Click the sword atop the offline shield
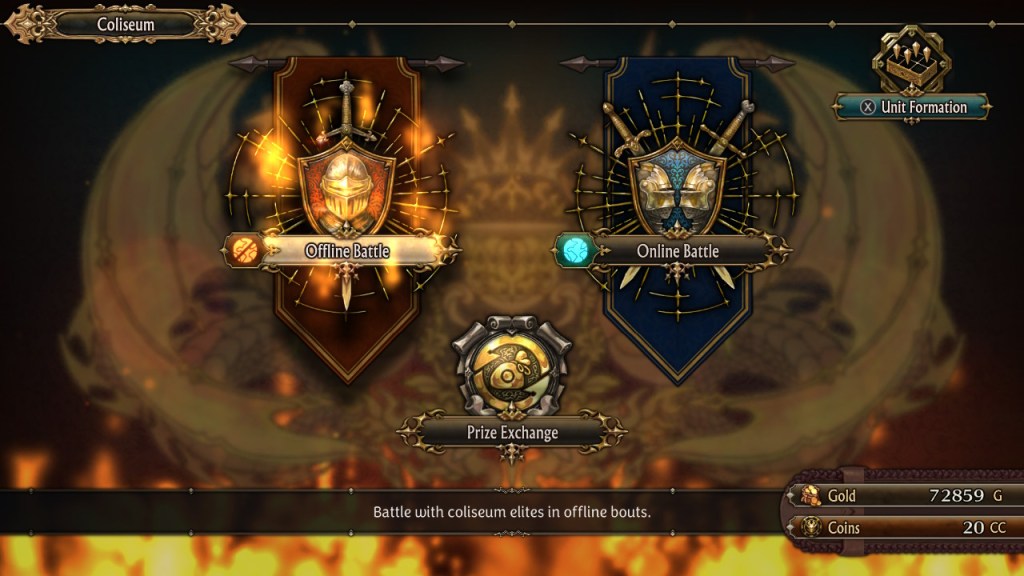 [x=346, y=110]
